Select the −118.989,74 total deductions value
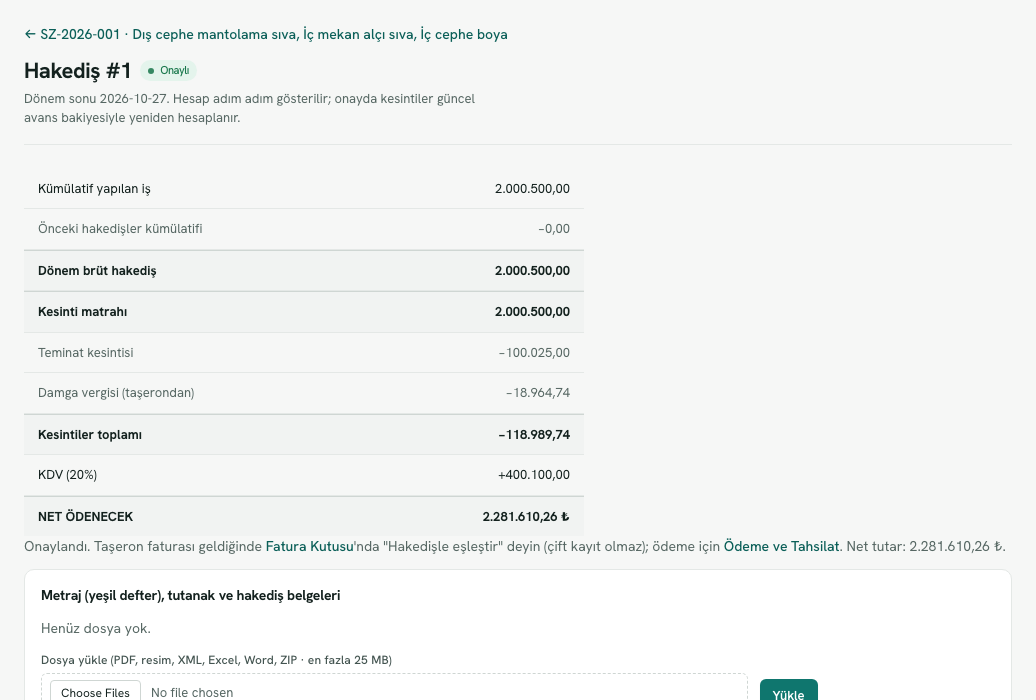1036x700 pixels. (x=534, y=435)
